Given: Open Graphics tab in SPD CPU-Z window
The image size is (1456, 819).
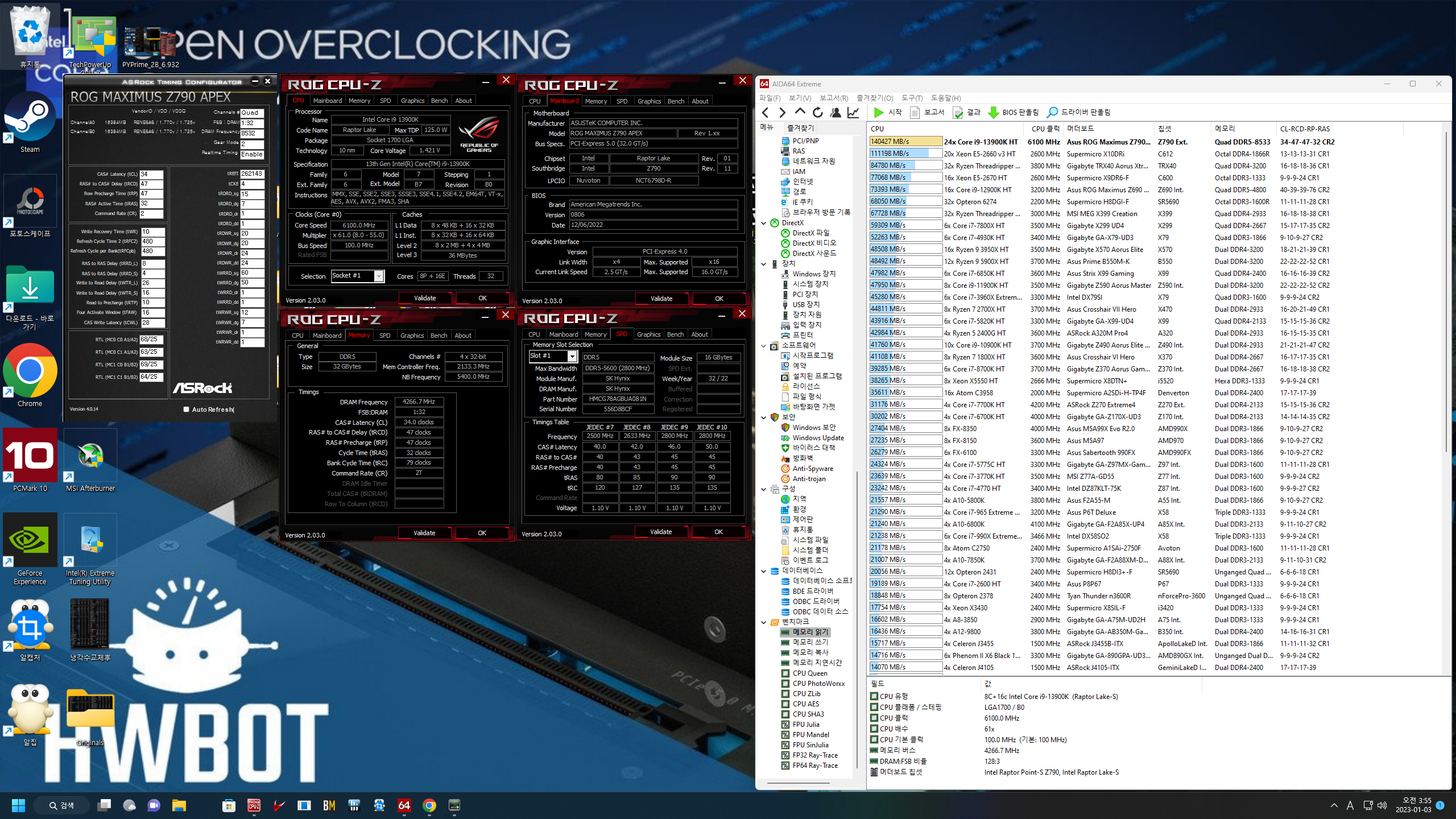Looking at the screenshot, I should point(648,334).
